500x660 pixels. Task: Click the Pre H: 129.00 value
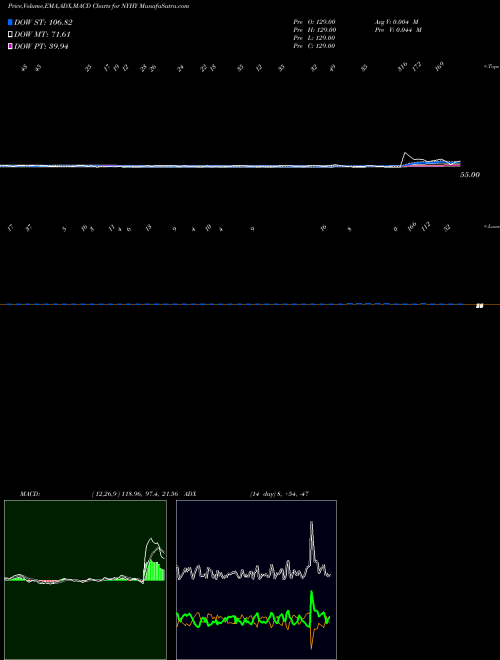[x=314, y=30]
